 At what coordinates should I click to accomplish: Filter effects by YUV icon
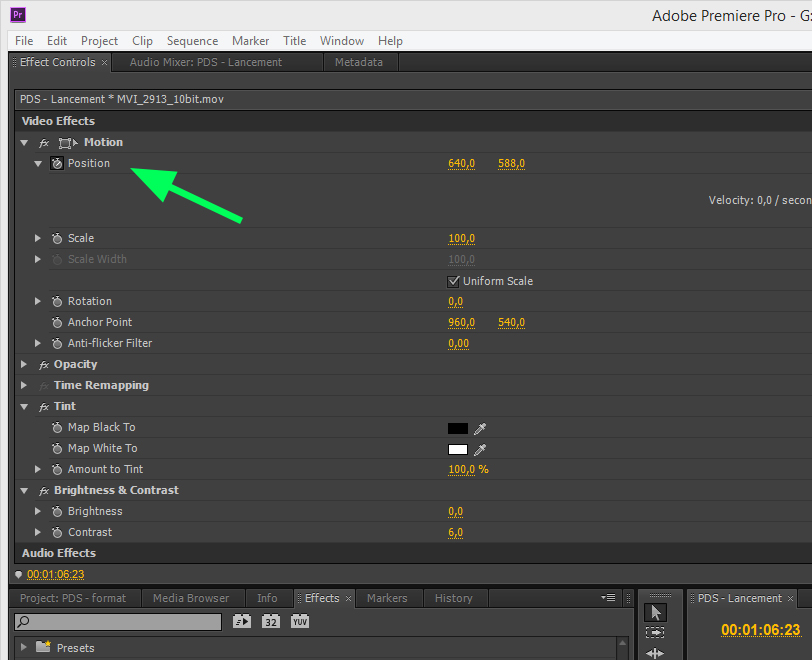pos(300,621)
